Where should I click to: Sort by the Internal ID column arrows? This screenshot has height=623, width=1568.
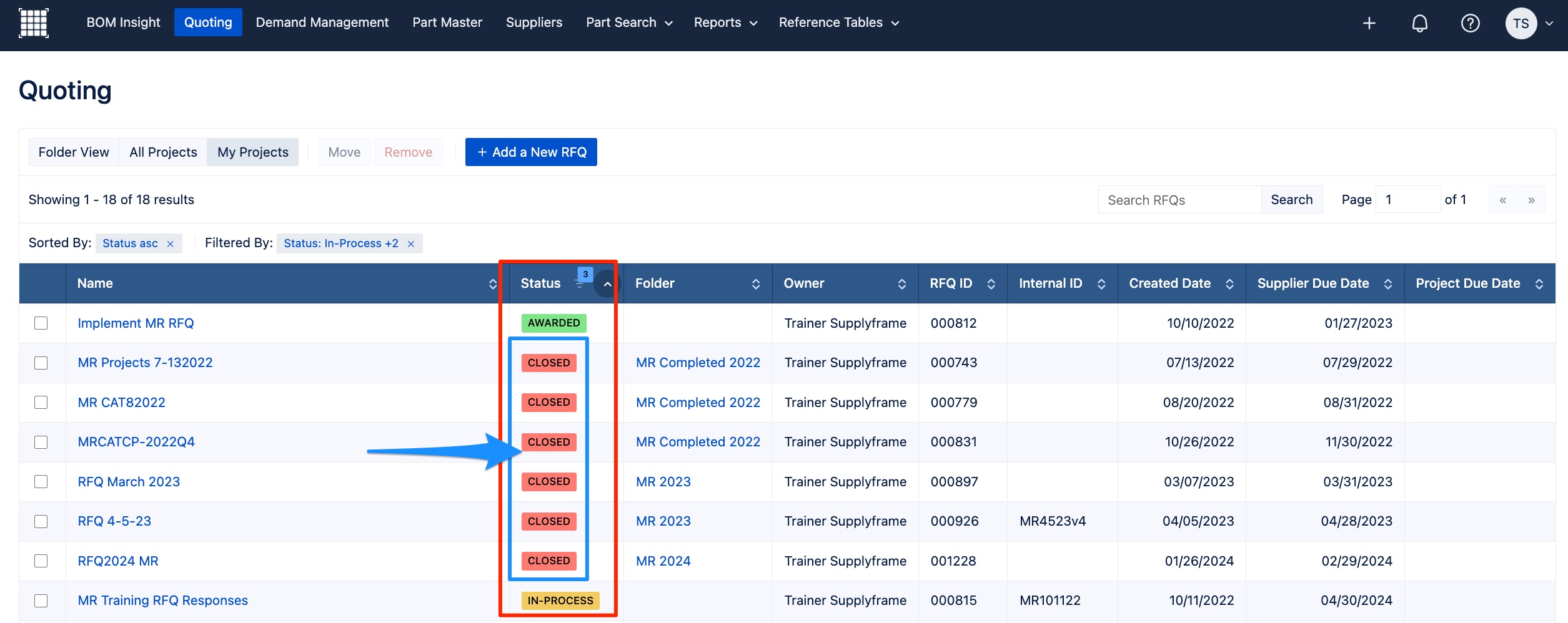tap(1101, 284)
